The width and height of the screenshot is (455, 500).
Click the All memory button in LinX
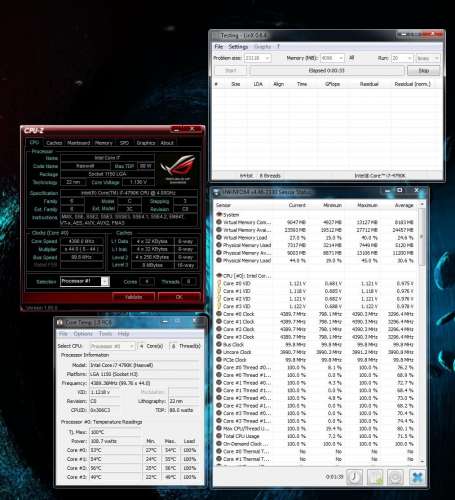351,58
